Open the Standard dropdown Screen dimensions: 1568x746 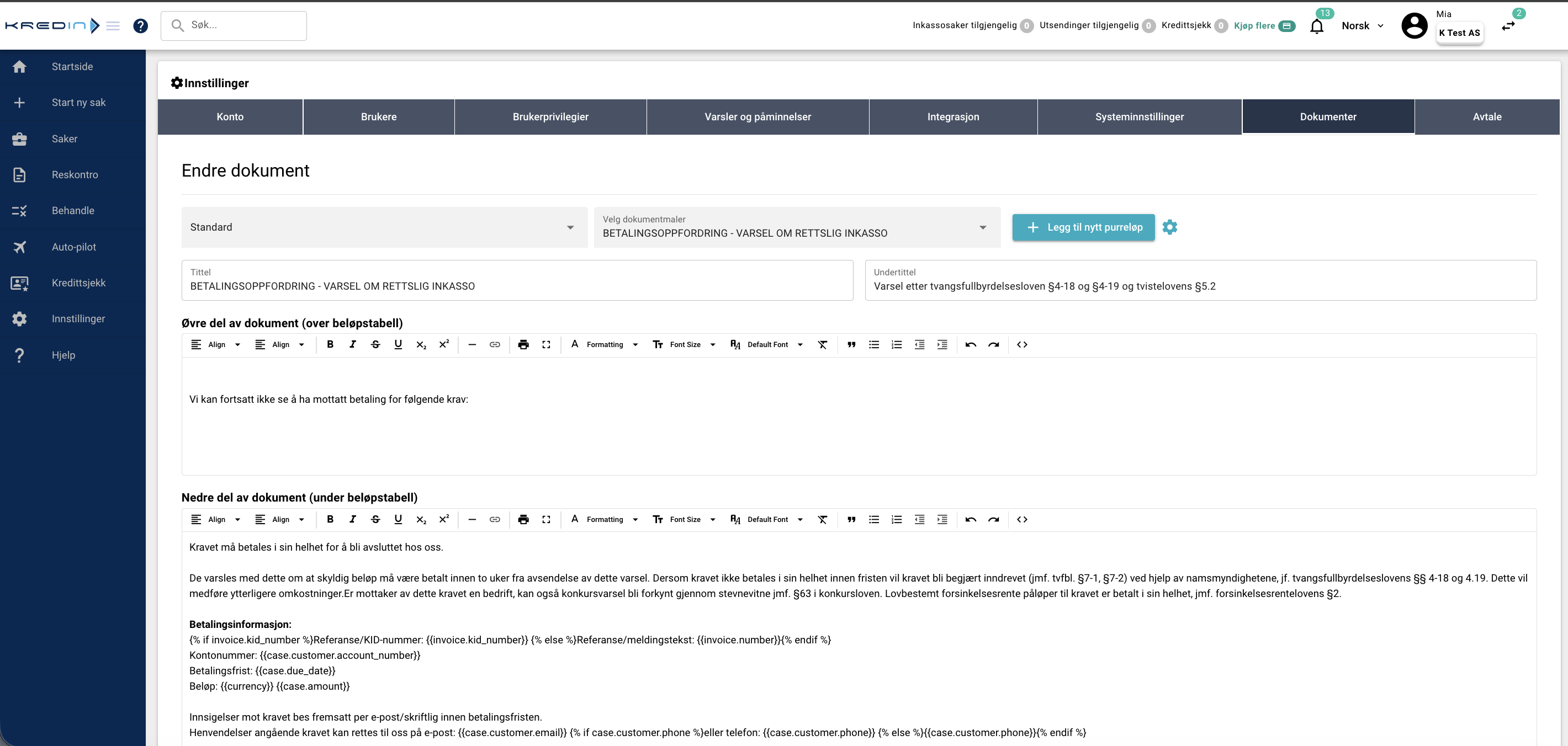tap(384, 227)
